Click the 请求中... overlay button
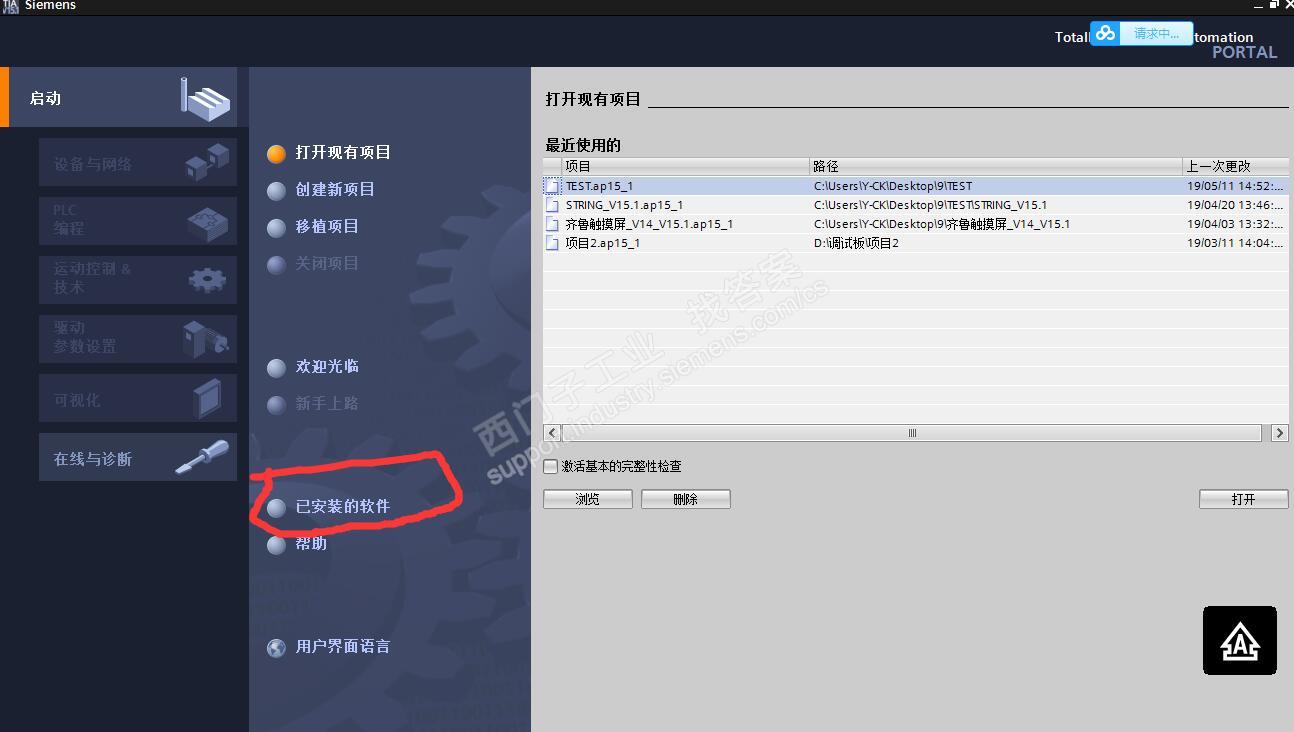The width and height of the screenshot is (1294, 732). pos(1156,34)
